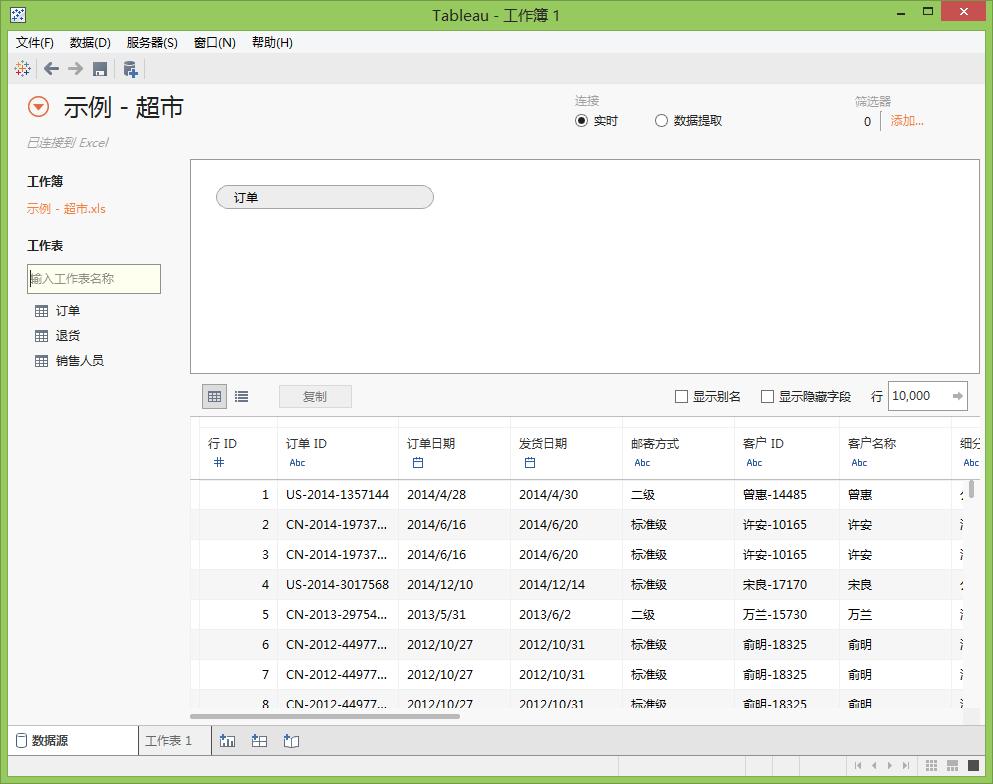Open the 数据(D) menu
The image size is (993, 784).
coord(90,42)
